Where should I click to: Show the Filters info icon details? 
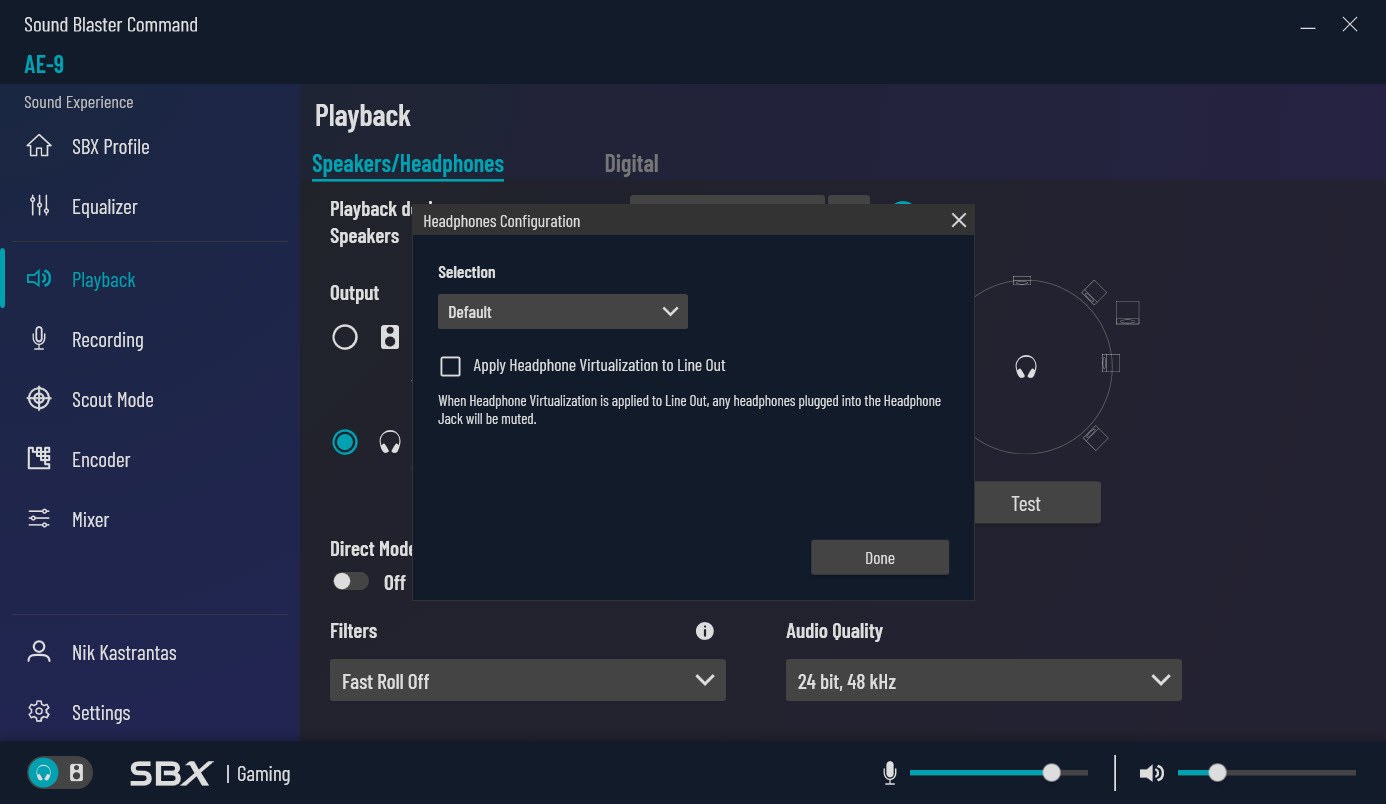705,631
